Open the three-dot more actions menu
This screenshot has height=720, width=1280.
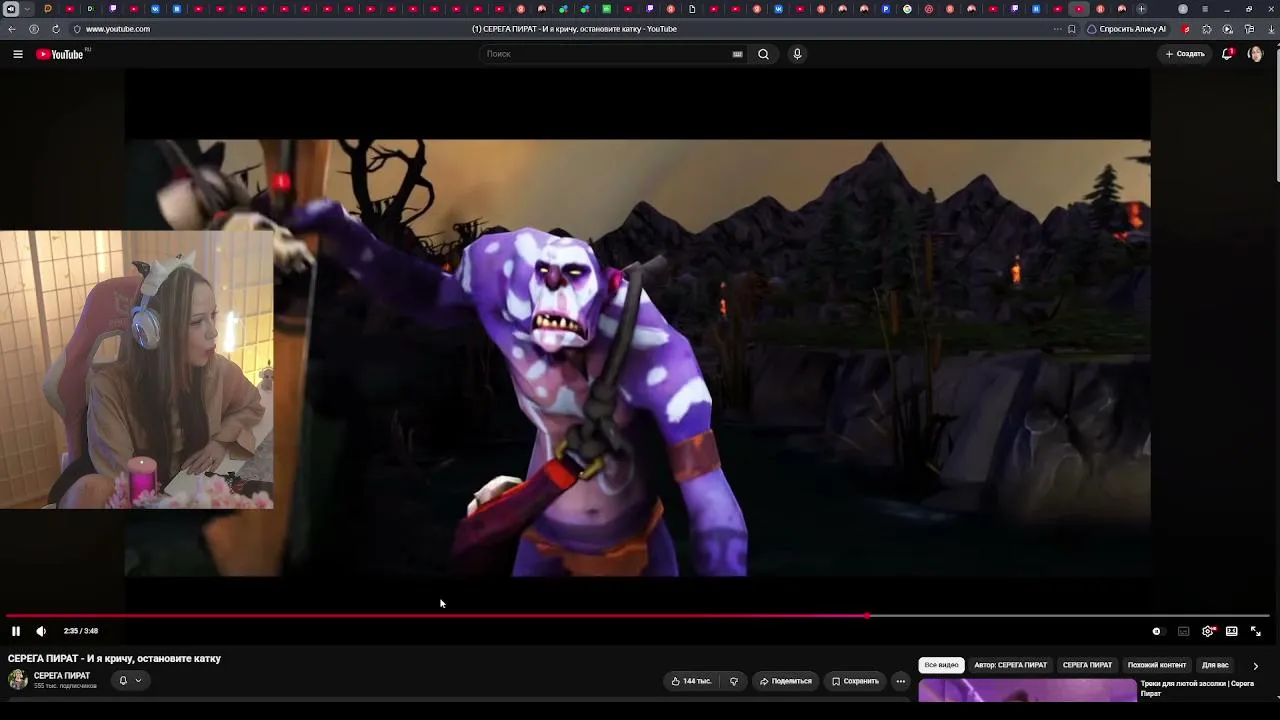[x=901, y=681]
